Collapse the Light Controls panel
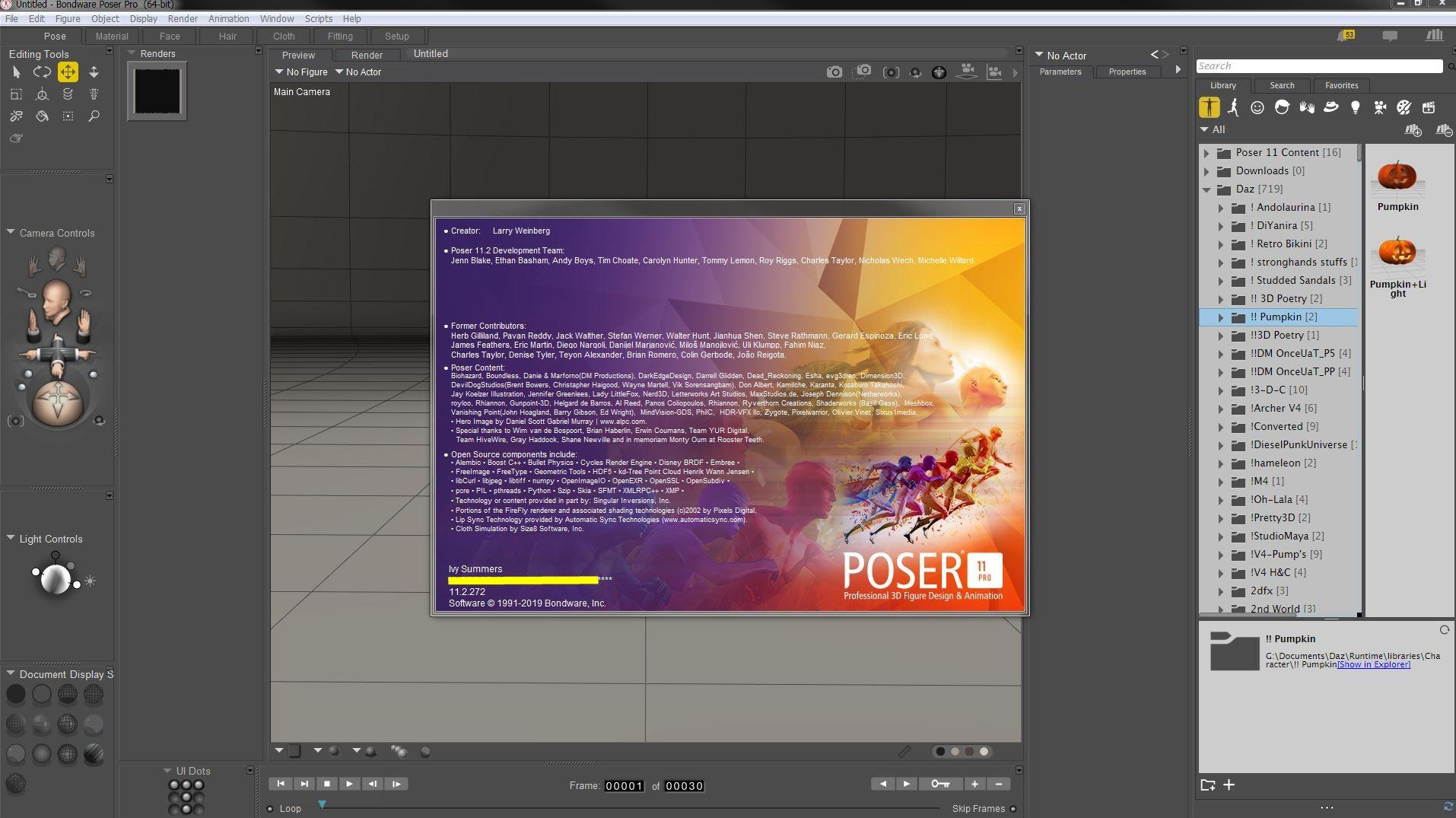Screen dimensions: 1456x818 coord(11,538)
